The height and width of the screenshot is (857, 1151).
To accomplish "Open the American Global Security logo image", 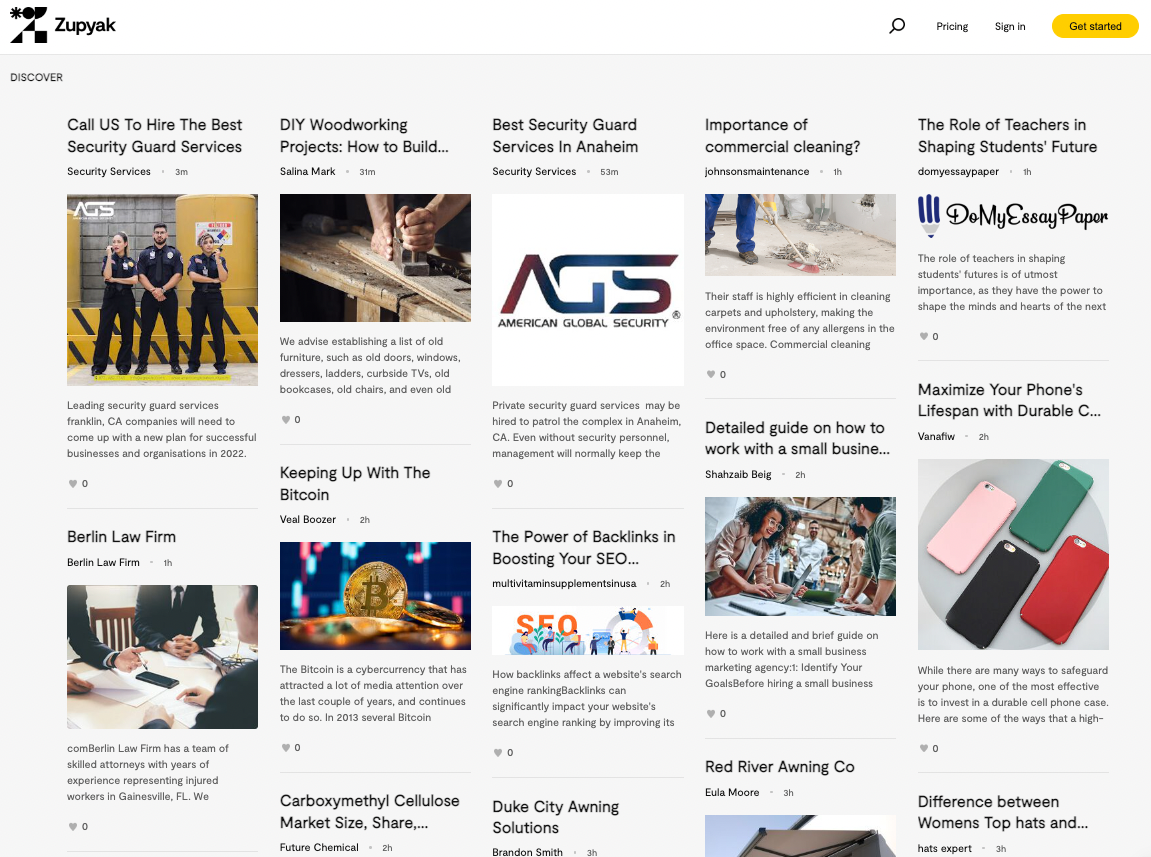I will click(x=588, y=289).
